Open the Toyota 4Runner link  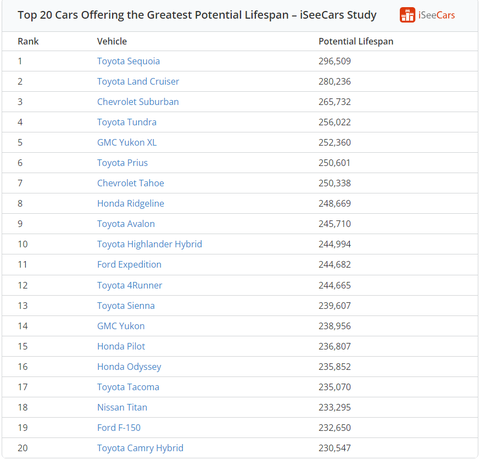click(130, 285)
